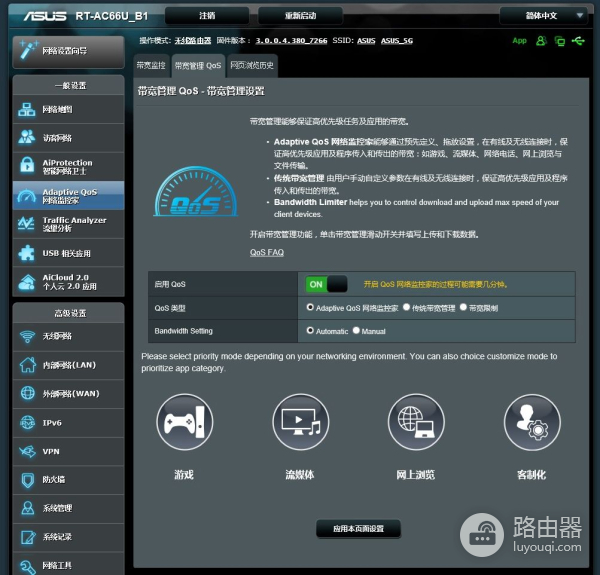Image resolution: width=600 pixels, height=575 pixels.
Task: Click the Reboot (重新启动) button
Action: pyautogui.click(x=300, y=16)
